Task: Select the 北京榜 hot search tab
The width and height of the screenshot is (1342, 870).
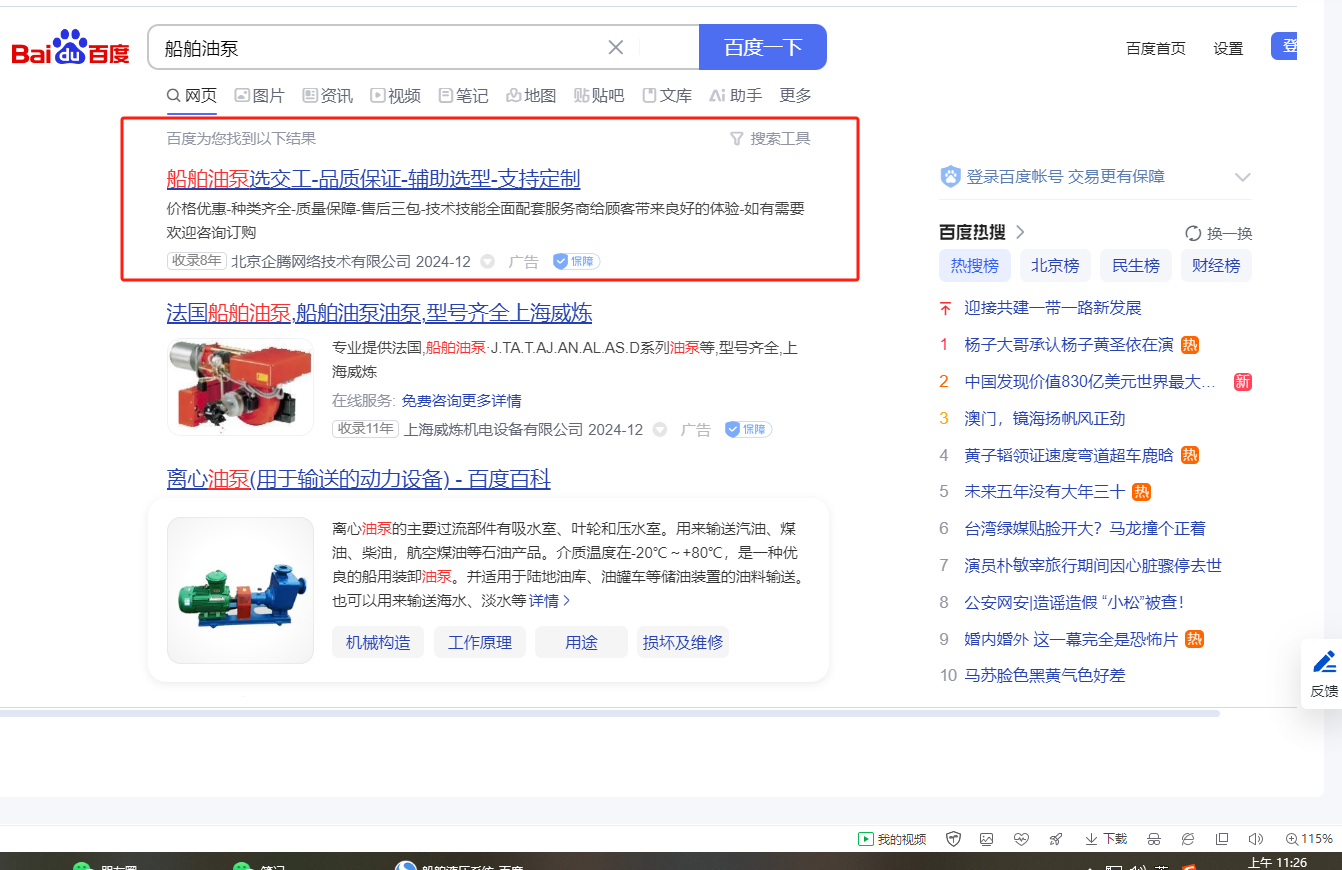Action: click(1055, 266)
